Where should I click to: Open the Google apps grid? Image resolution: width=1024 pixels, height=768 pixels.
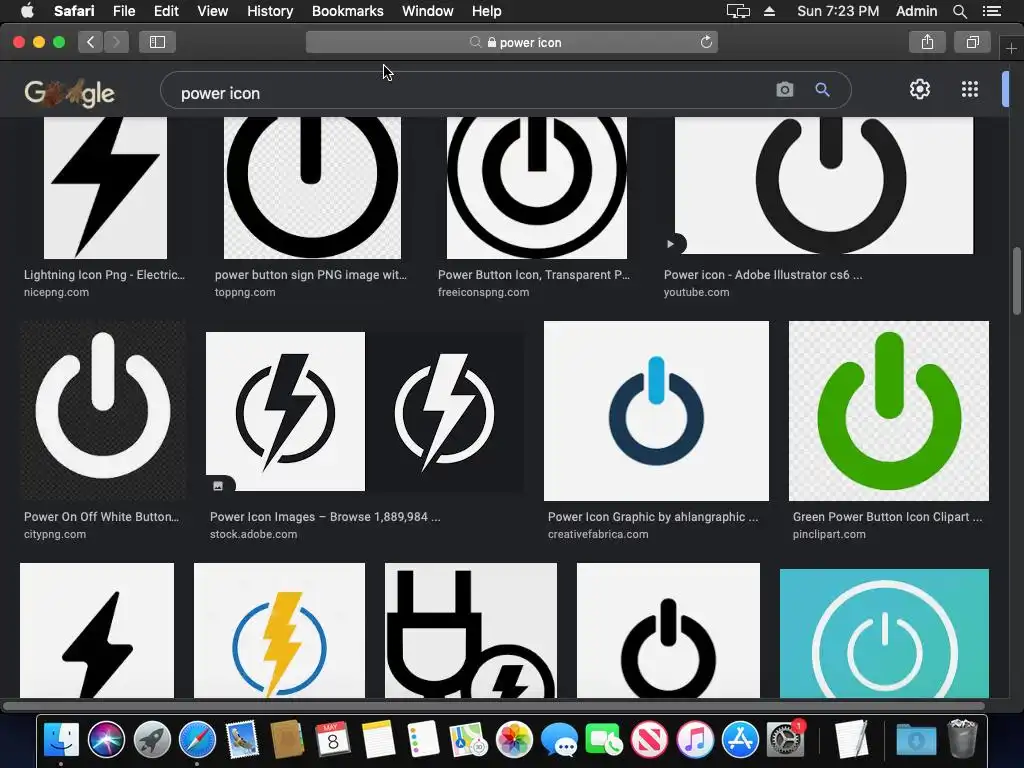pyautogui.click(x=970, y=89)
